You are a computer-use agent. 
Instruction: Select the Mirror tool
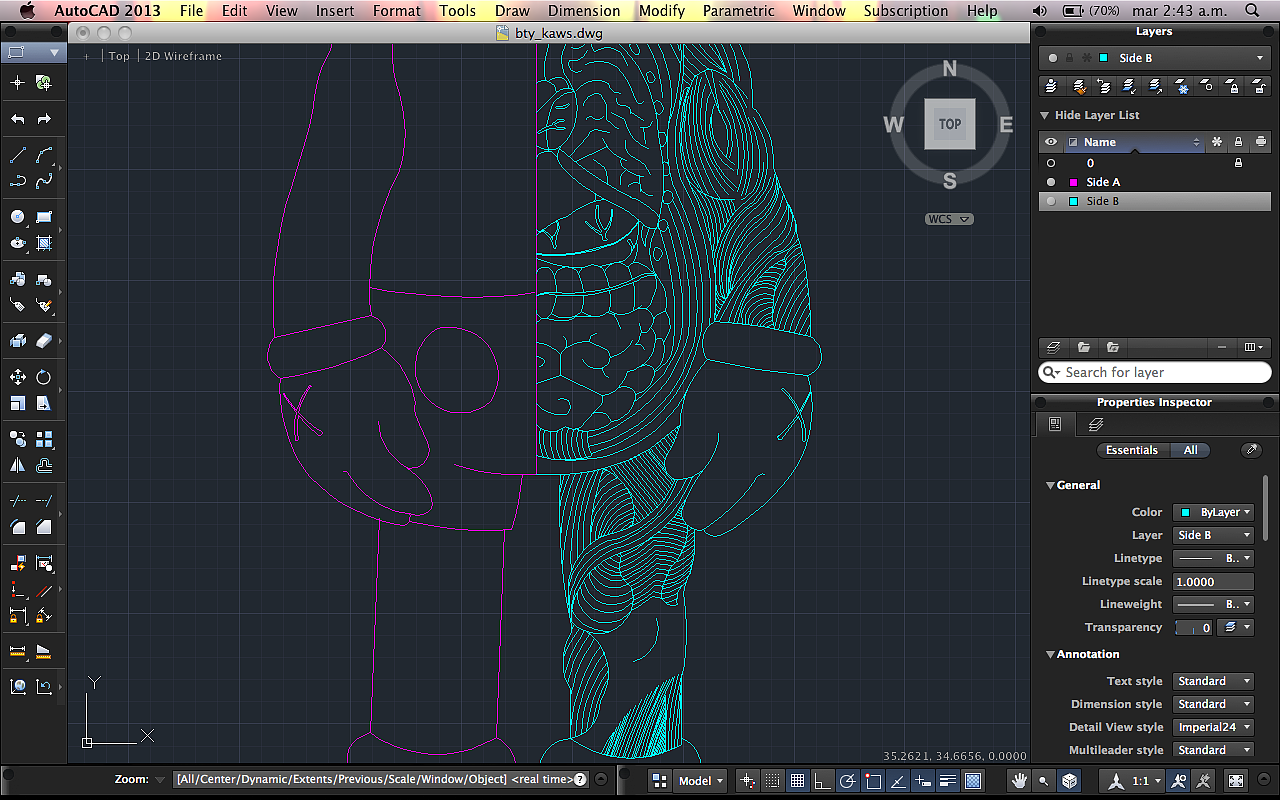click(18, 465)
